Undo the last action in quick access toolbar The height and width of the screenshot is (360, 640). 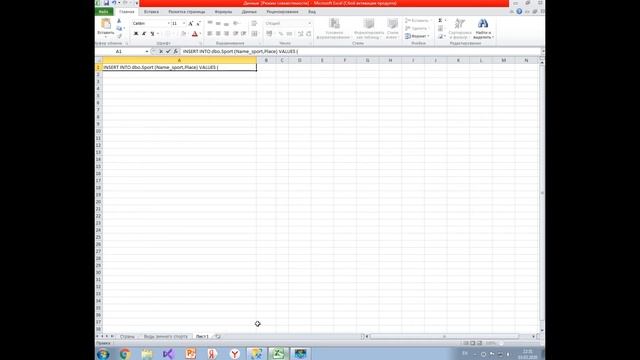pyautogui.click(x=114, y=3)
